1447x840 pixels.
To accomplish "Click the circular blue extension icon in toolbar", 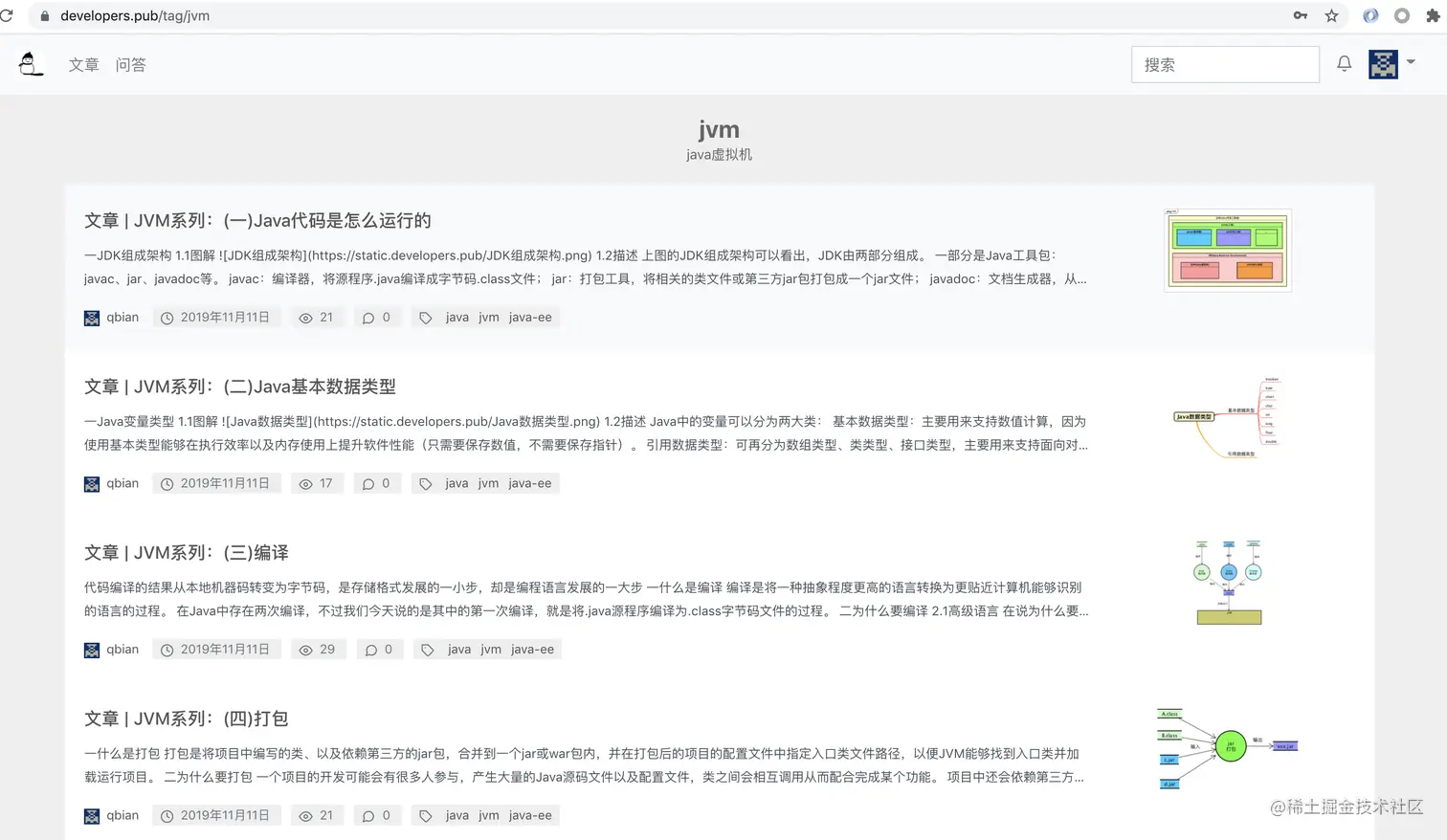I will point(1370,15).
